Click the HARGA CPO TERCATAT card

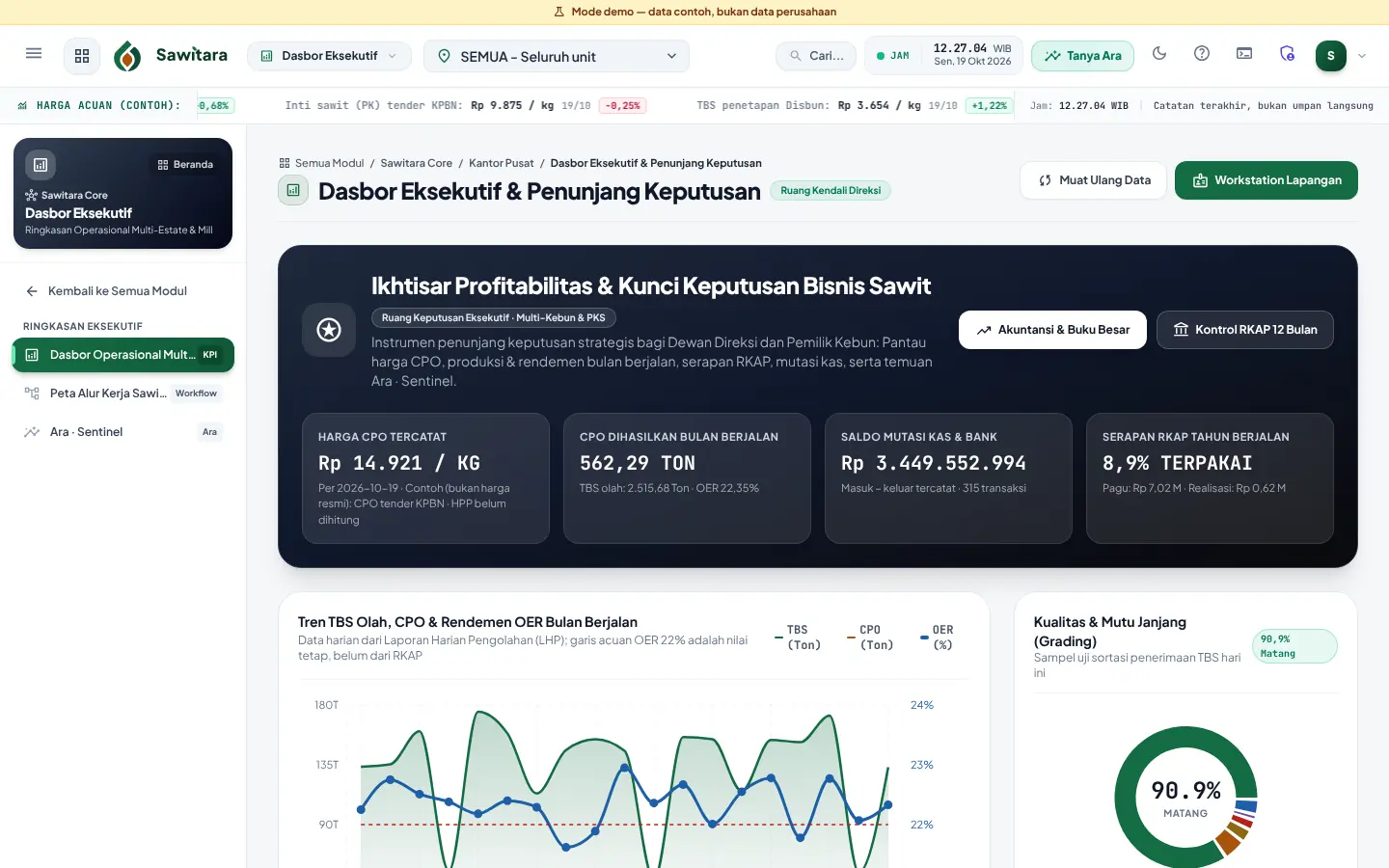click(425, 478)
